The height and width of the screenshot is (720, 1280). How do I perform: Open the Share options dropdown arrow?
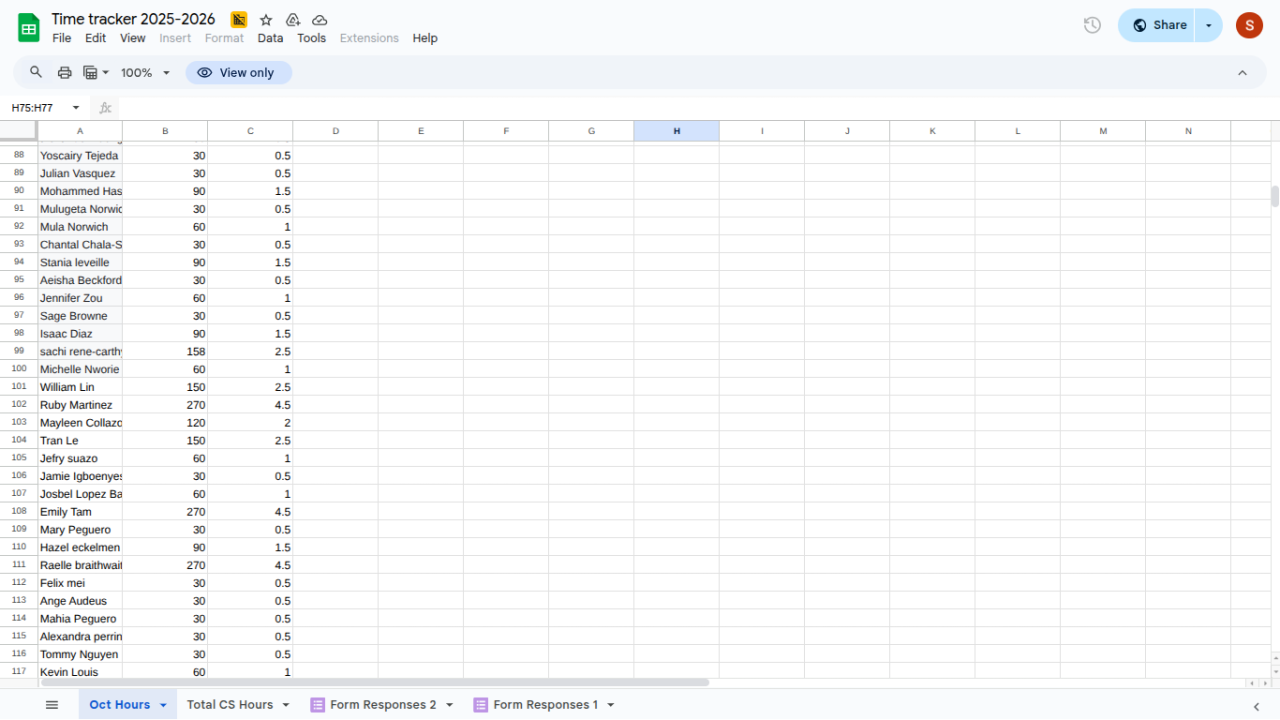(x=1209, y=25)
